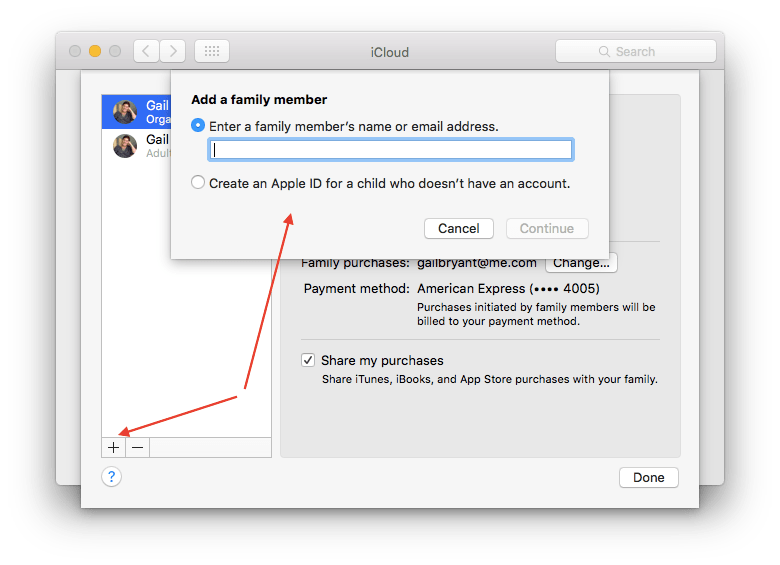Image resolution: width=780 pixels, height=565 pixels.
Task: Click 'Share iTunes, iBooks, and App Store purchases' text
Action: 489,379
